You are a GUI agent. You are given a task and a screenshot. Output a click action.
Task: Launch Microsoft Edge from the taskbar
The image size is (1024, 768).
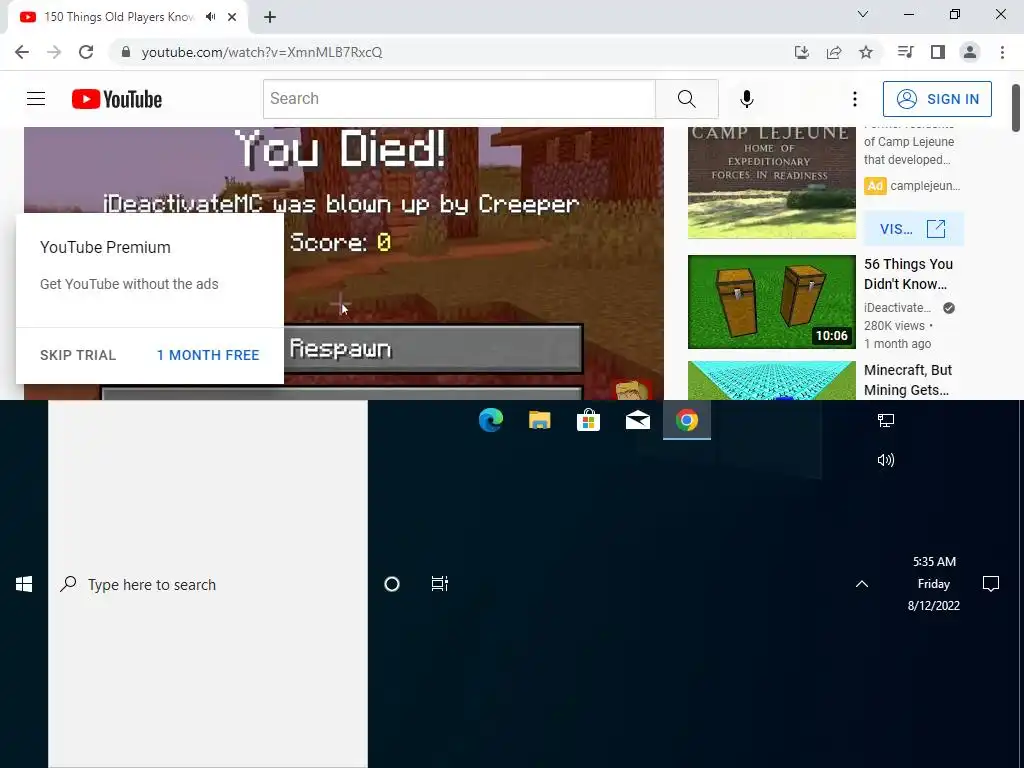tap(490, 420)
